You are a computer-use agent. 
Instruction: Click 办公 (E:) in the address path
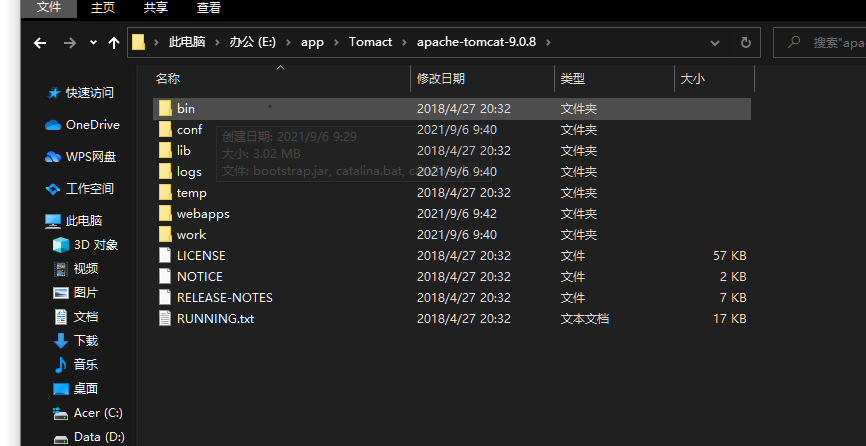point(252,42)
